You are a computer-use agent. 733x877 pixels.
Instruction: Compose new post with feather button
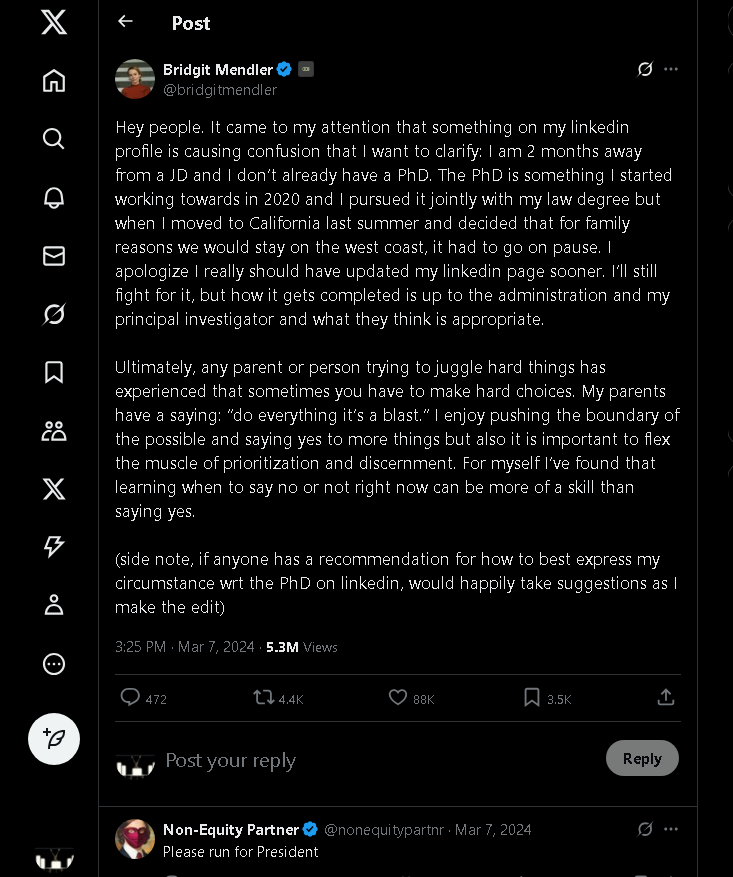(x=54, y=739)
